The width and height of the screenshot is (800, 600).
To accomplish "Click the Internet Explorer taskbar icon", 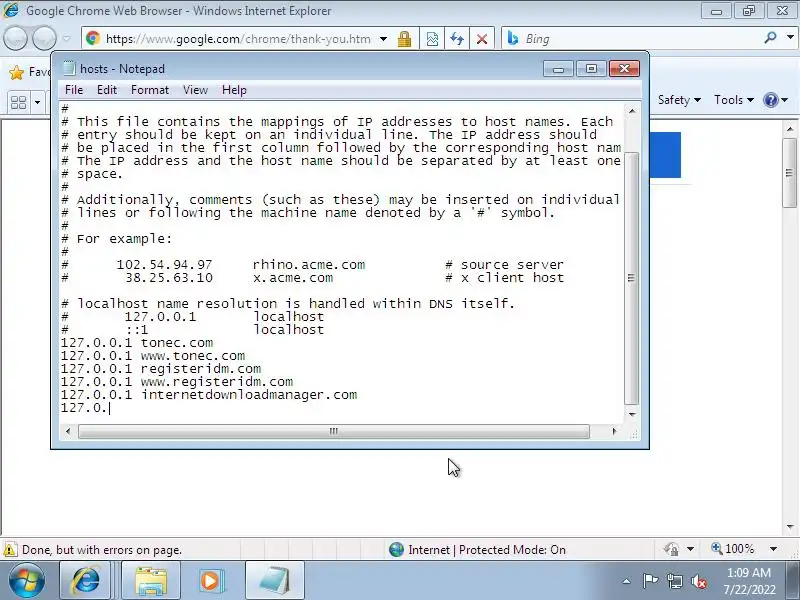I will [85, 581].
